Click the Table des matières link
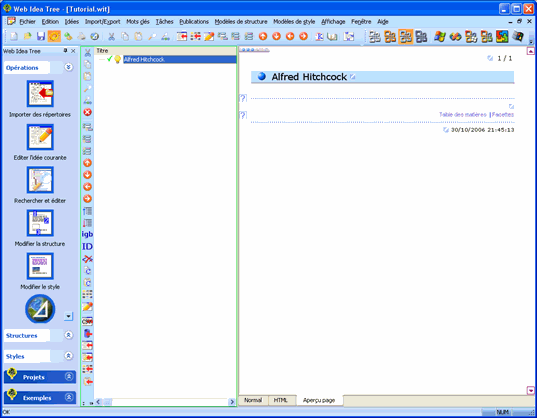 [463, 115]
